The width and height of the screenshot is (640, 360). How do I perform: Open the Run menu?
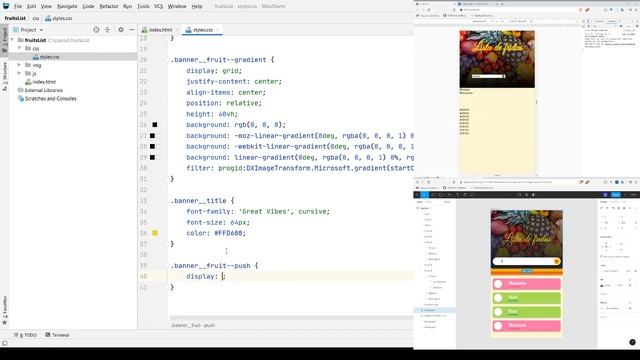click(127, 7)
